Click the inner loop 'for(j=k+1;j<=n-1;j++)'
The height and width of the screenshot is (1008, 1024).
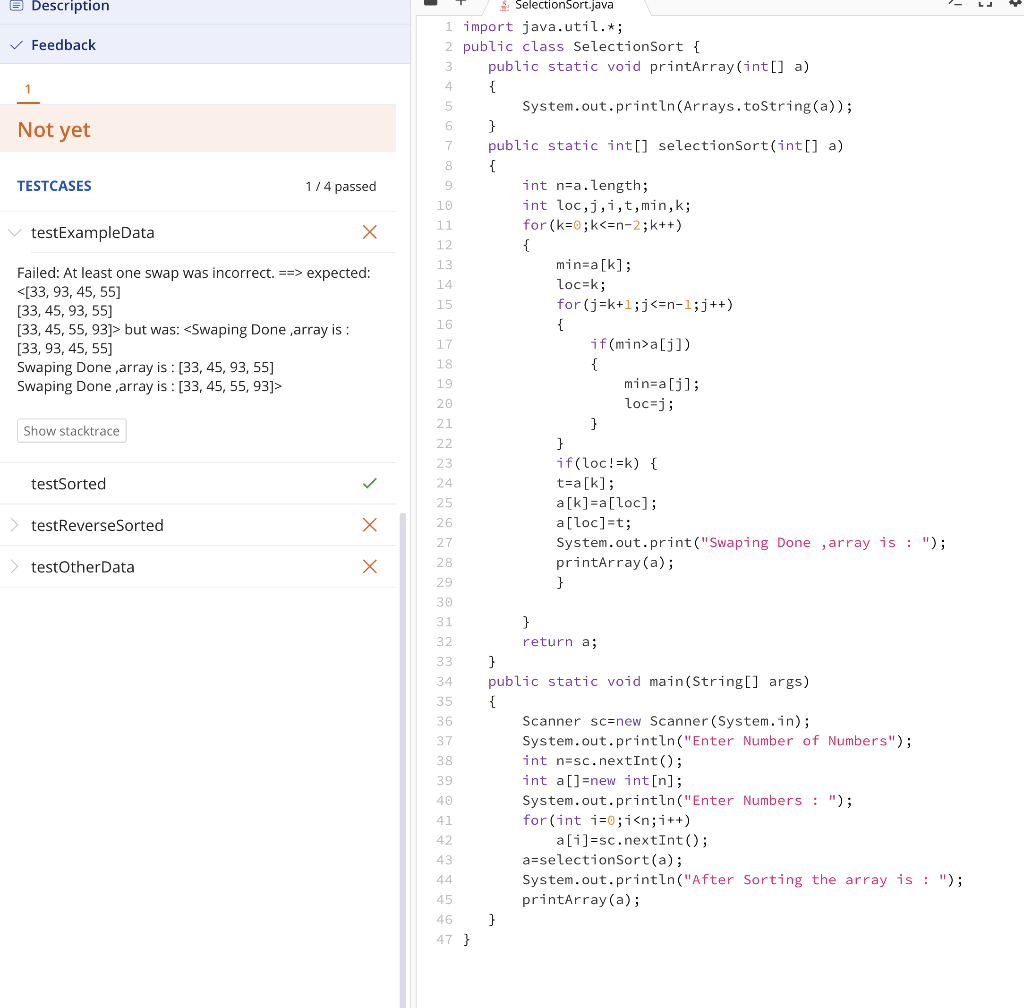click(645, 305)
